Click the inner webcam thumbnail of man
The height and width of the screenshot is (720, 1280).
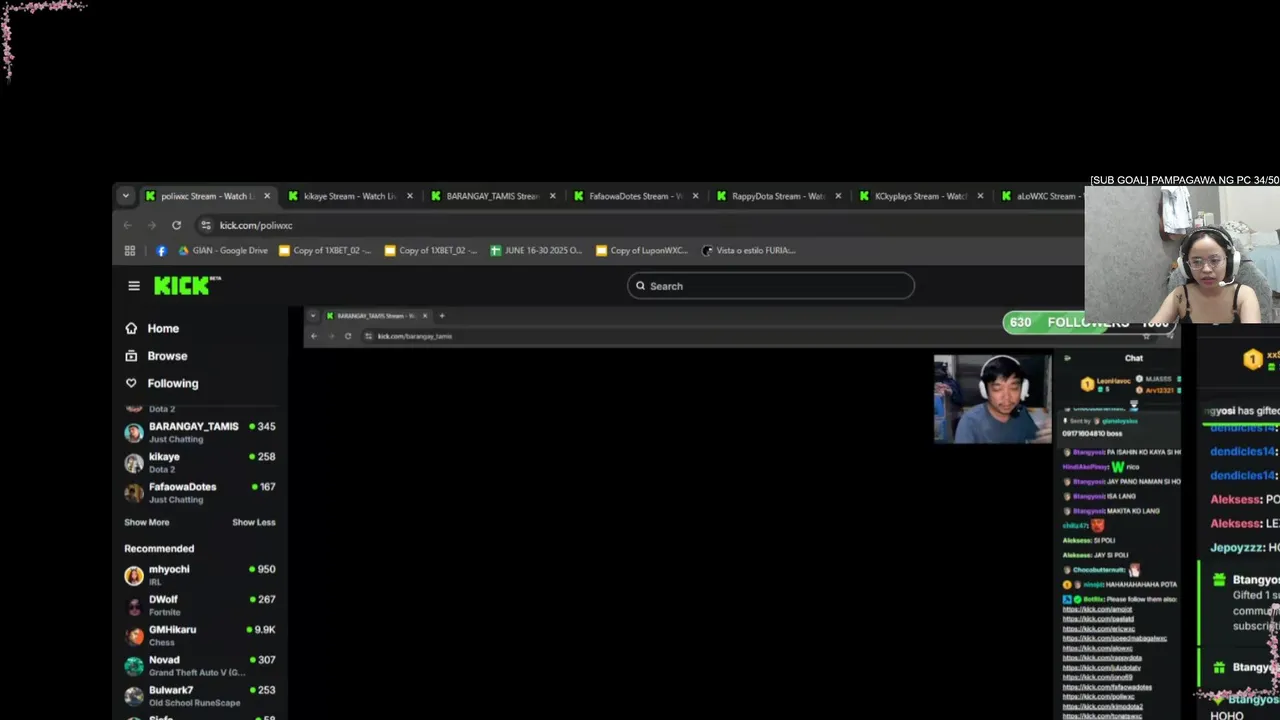pos(992,398)
